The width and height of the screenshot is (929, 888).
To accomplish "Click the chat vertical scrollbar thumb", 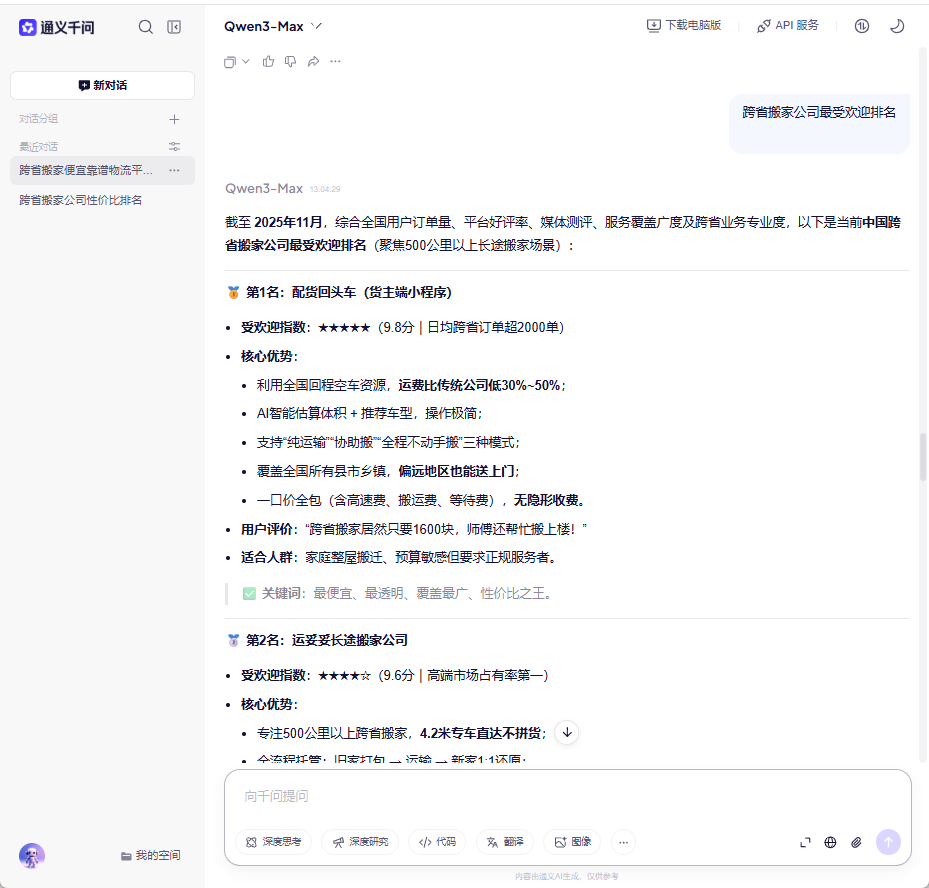I will 922,457.
